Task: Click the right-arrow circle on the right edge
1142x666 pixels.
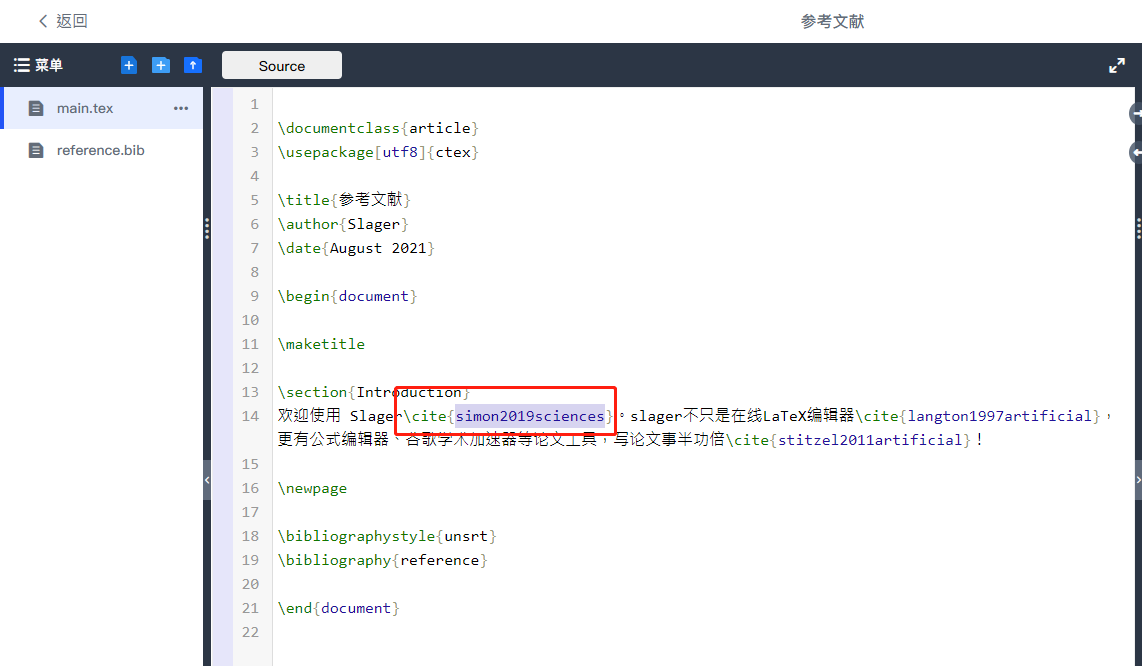Action: point(1134,115)
